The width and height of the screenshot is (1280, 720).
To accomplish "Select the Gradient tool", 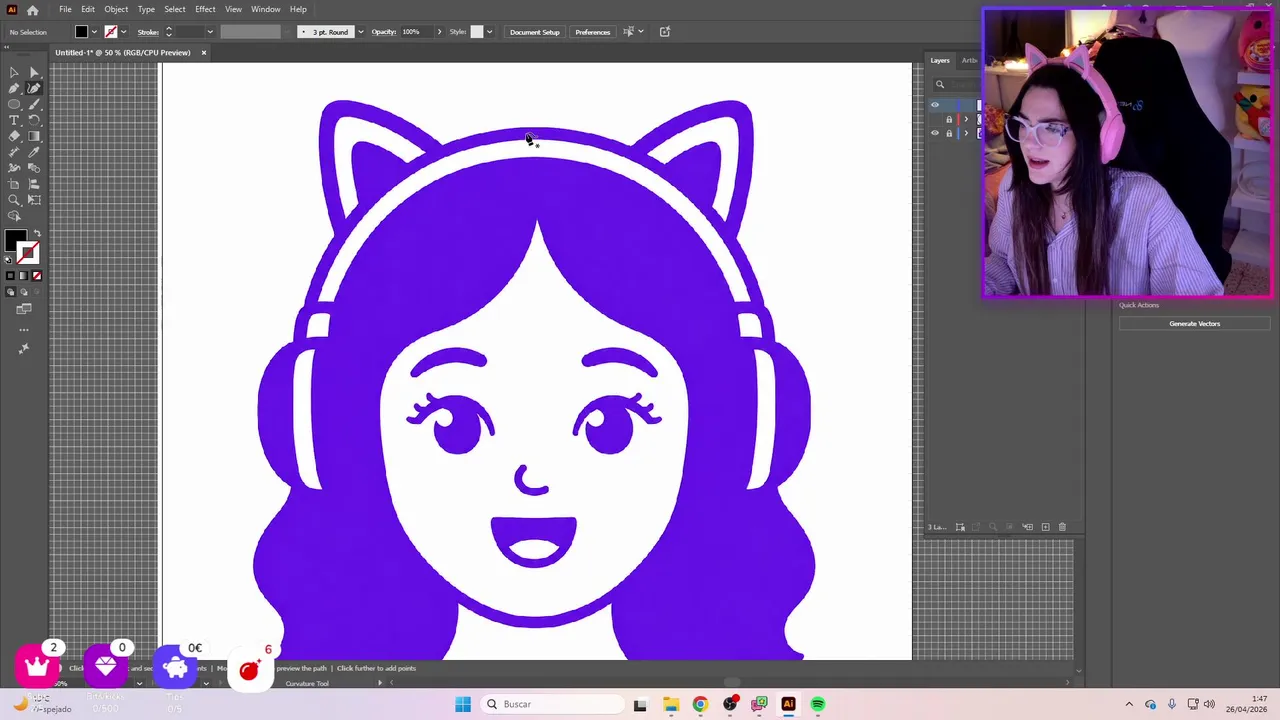I will coord(34,136).
